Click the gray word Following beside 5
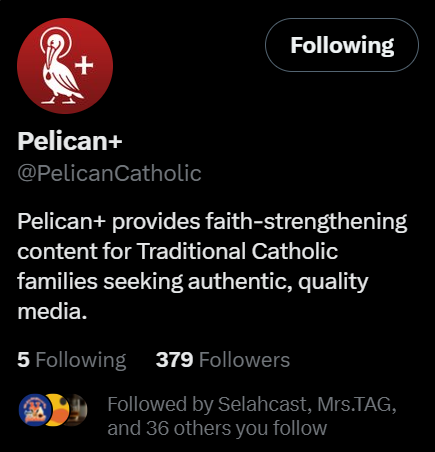This screenshot has height=452, width=435. 81,361
